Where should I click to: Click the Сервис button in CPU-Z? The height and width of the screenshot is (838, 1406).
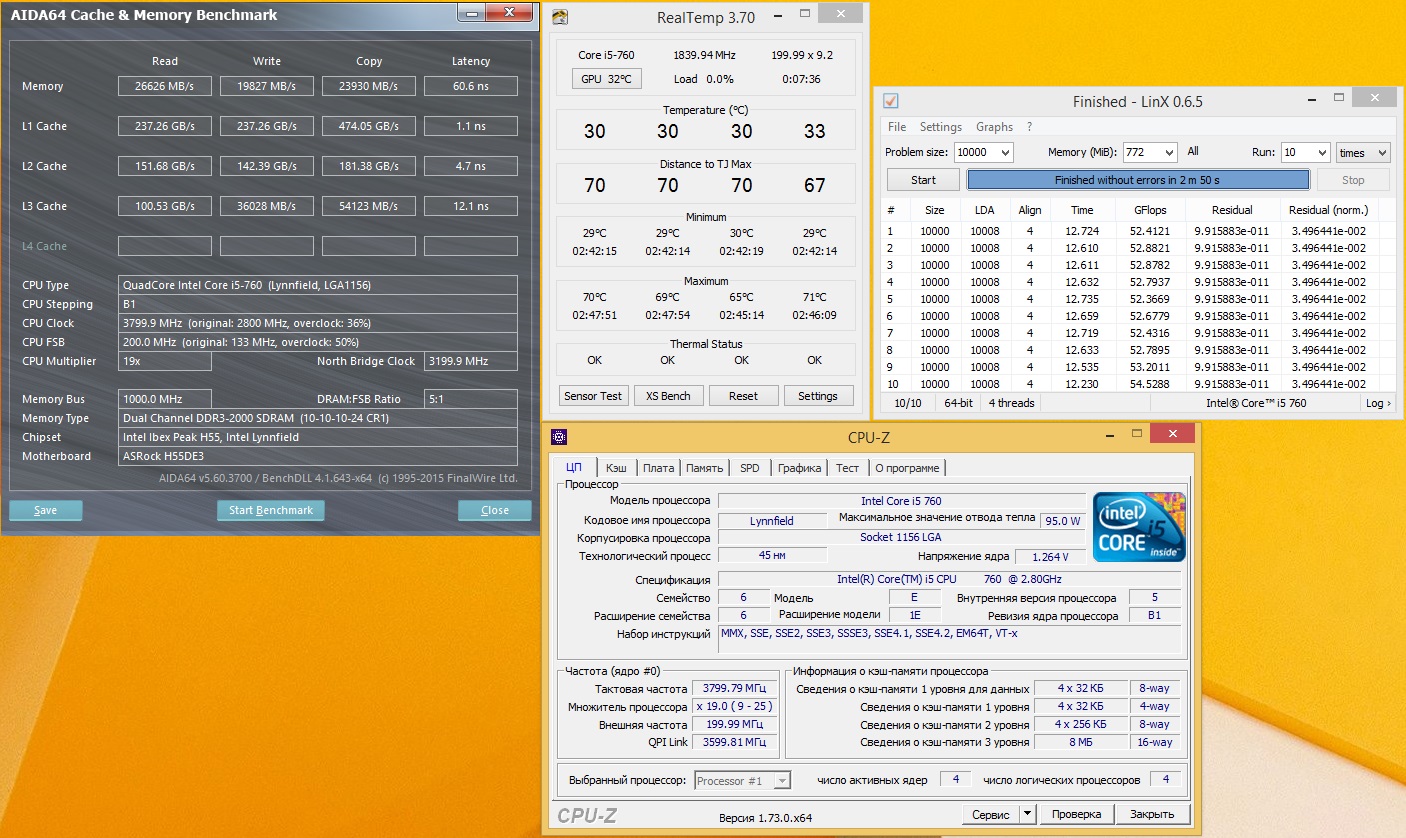[990, 814]
